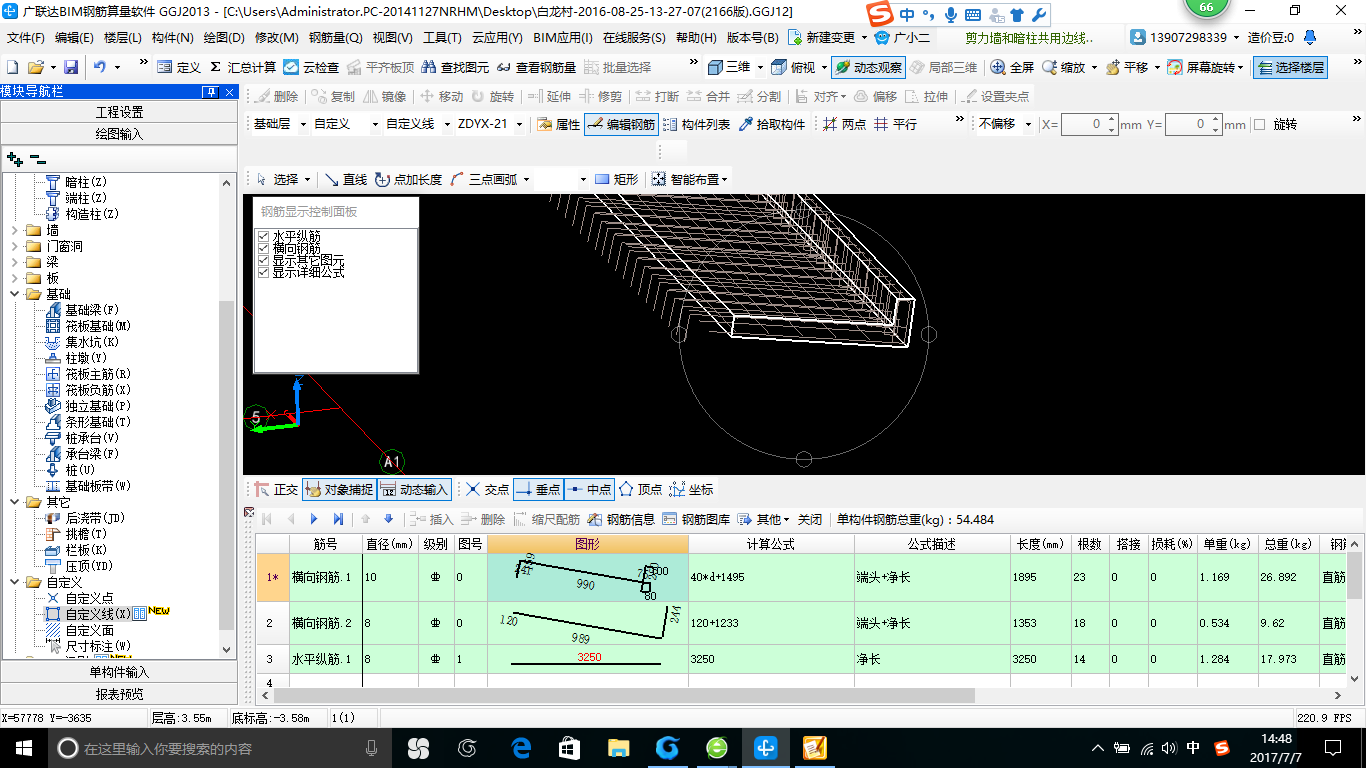The image size is (1366, 768).
Task: Open a project with the folder icon
Action: coord(35,67)
